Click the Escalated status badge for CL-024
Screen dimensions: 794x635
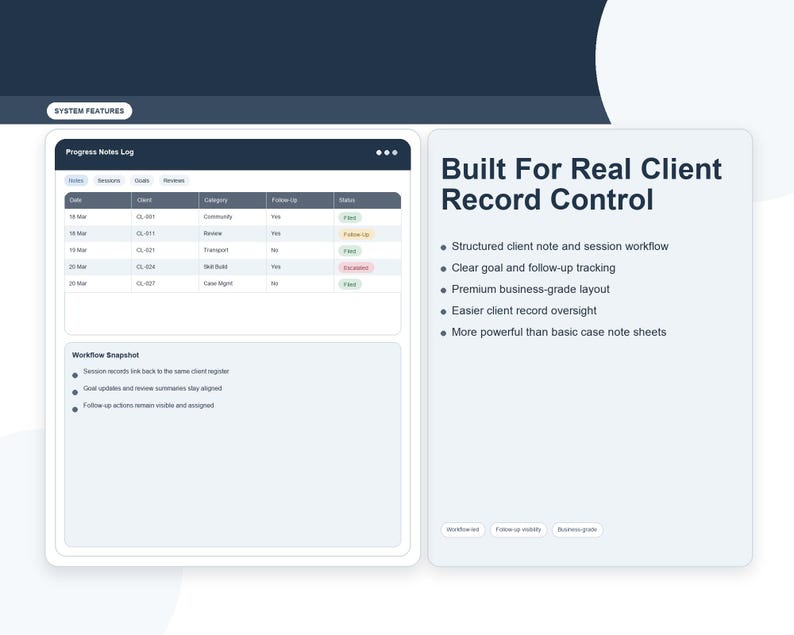(x=356, y=268)
